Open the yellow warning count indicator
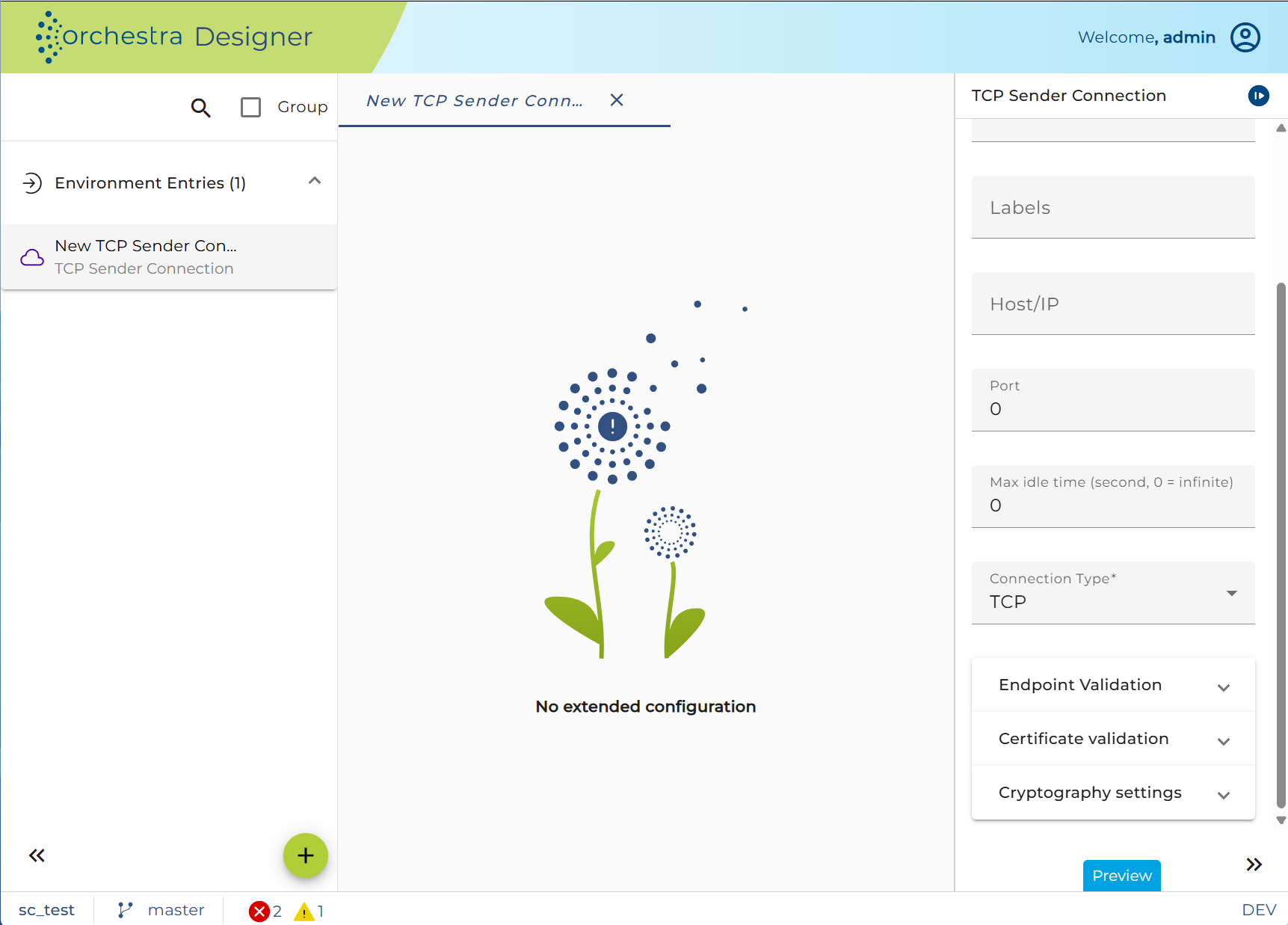The width and height of the screenshot is (1288, 925). (309, 912)
